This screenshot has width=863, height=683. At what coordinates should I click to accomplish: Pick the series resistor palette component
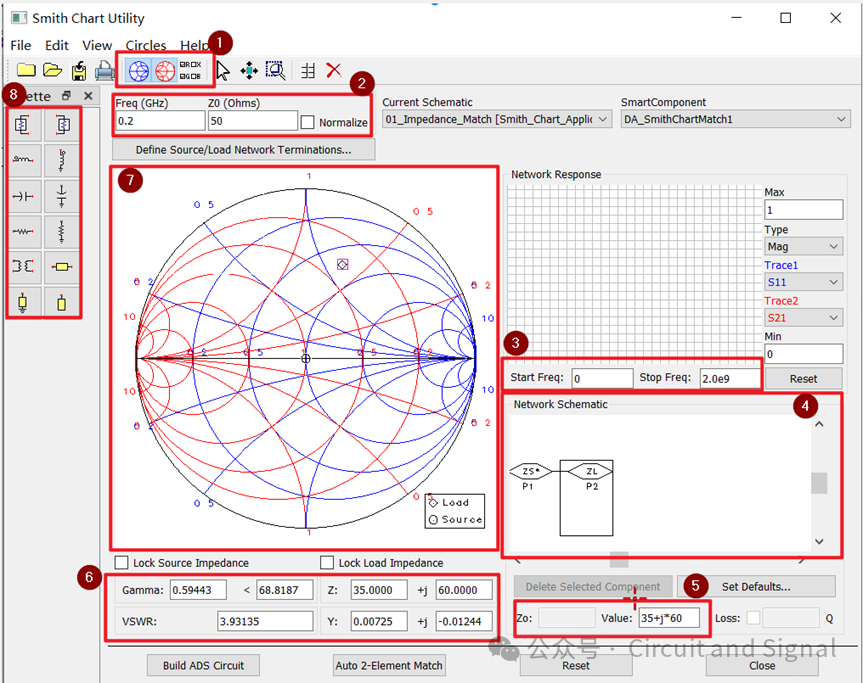[x=23, y=232]
